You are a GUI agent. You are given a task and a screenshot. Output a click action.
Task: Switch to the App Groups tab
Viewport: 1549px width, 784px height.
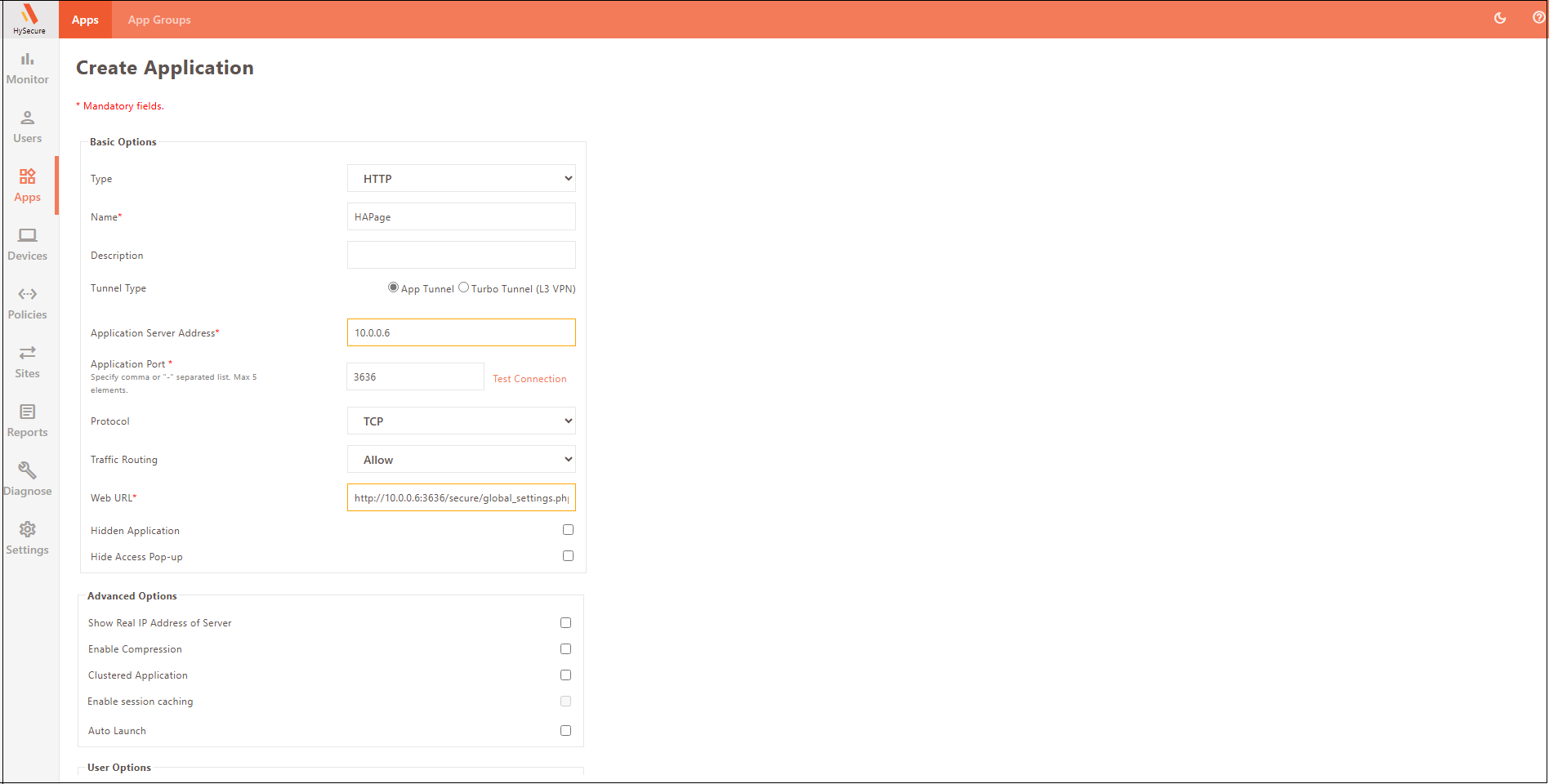click(x=159, y=20)
